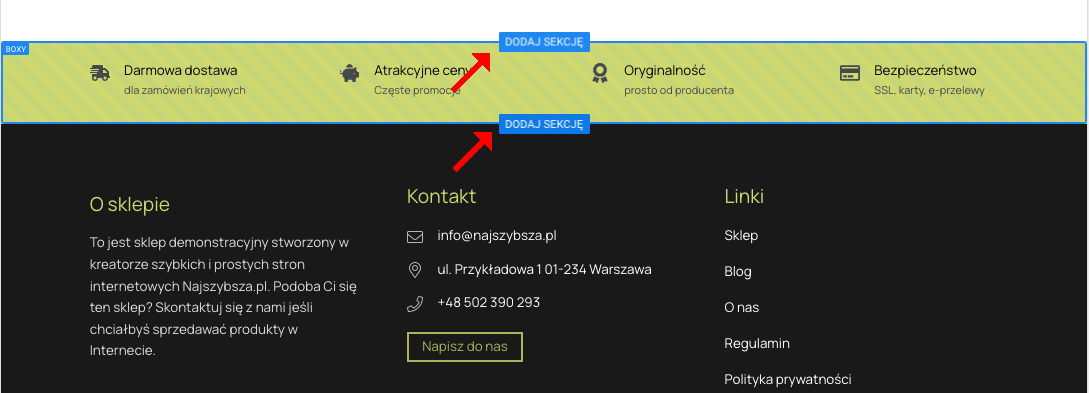Screen dimensions: 1089x393
Task: Click the store description paragraph under O sklepie
Action: pos(224,297)
